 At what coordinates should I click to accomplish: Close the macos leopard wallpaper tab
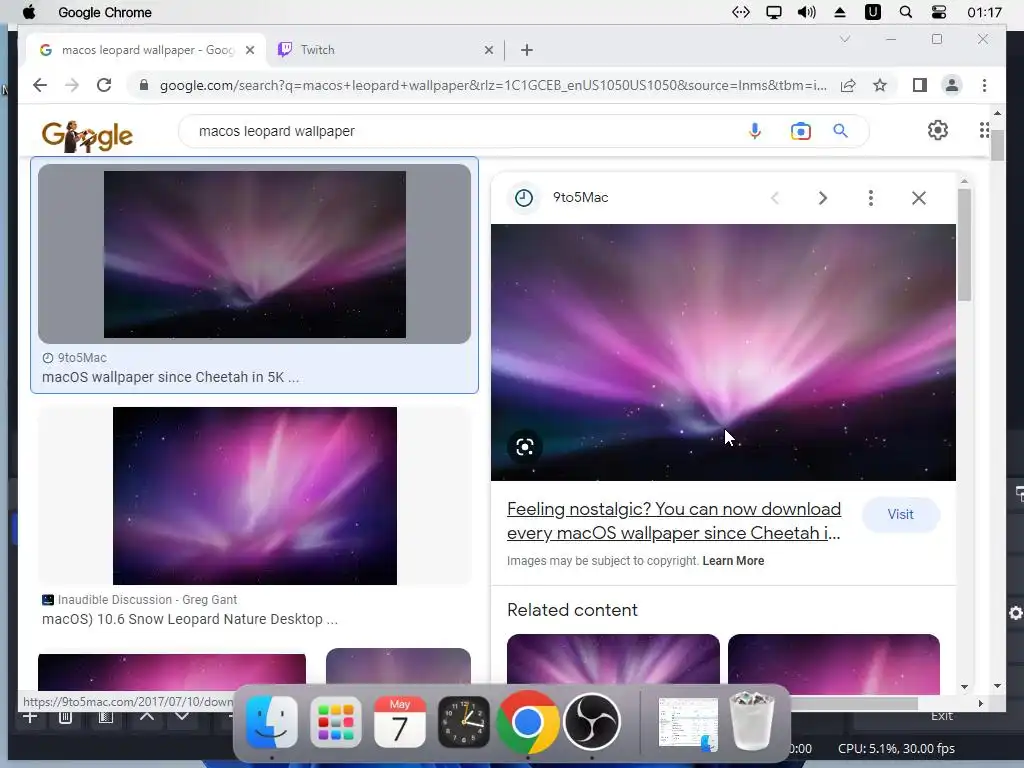pyautogui.click(x=249, y=50)
